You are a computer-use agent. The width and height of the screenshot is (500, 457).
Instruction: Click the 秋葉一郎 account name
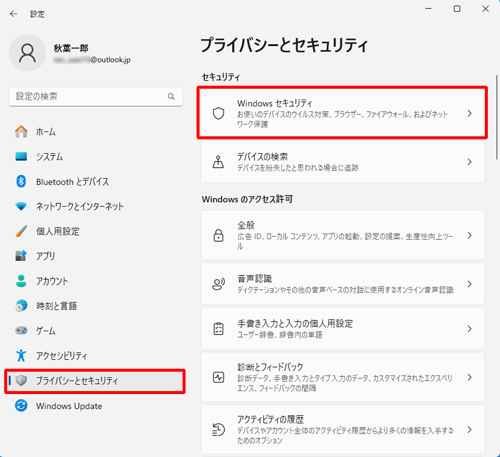[71, 48]
